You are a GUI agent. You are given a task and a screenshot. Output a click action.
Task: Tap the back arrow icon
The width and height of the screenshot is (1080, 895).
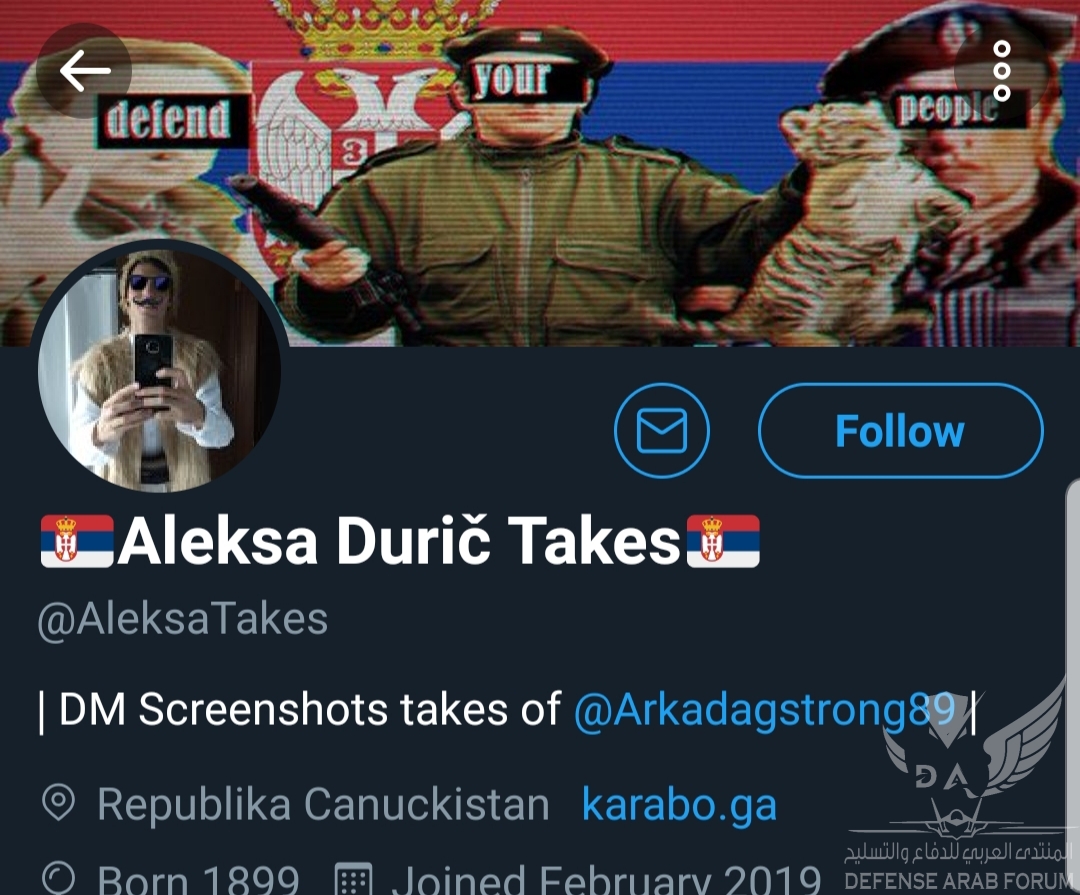84,70
